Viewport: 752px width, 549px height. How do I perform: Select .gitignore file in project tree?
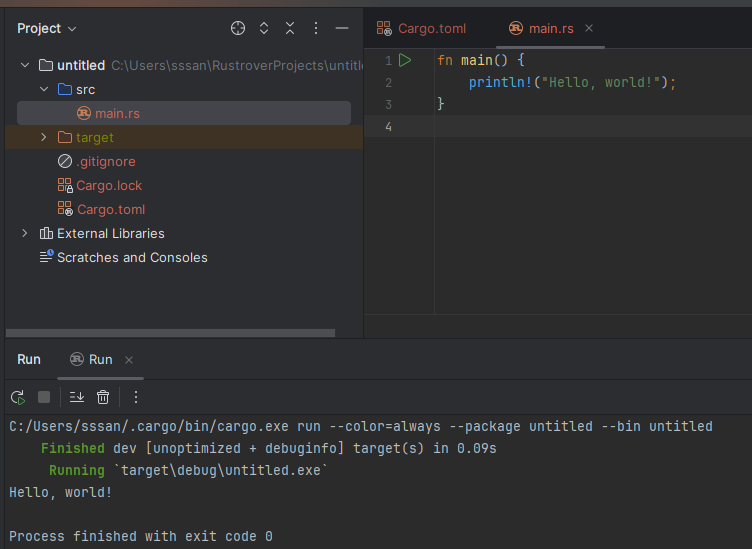(x=105, y=161)
